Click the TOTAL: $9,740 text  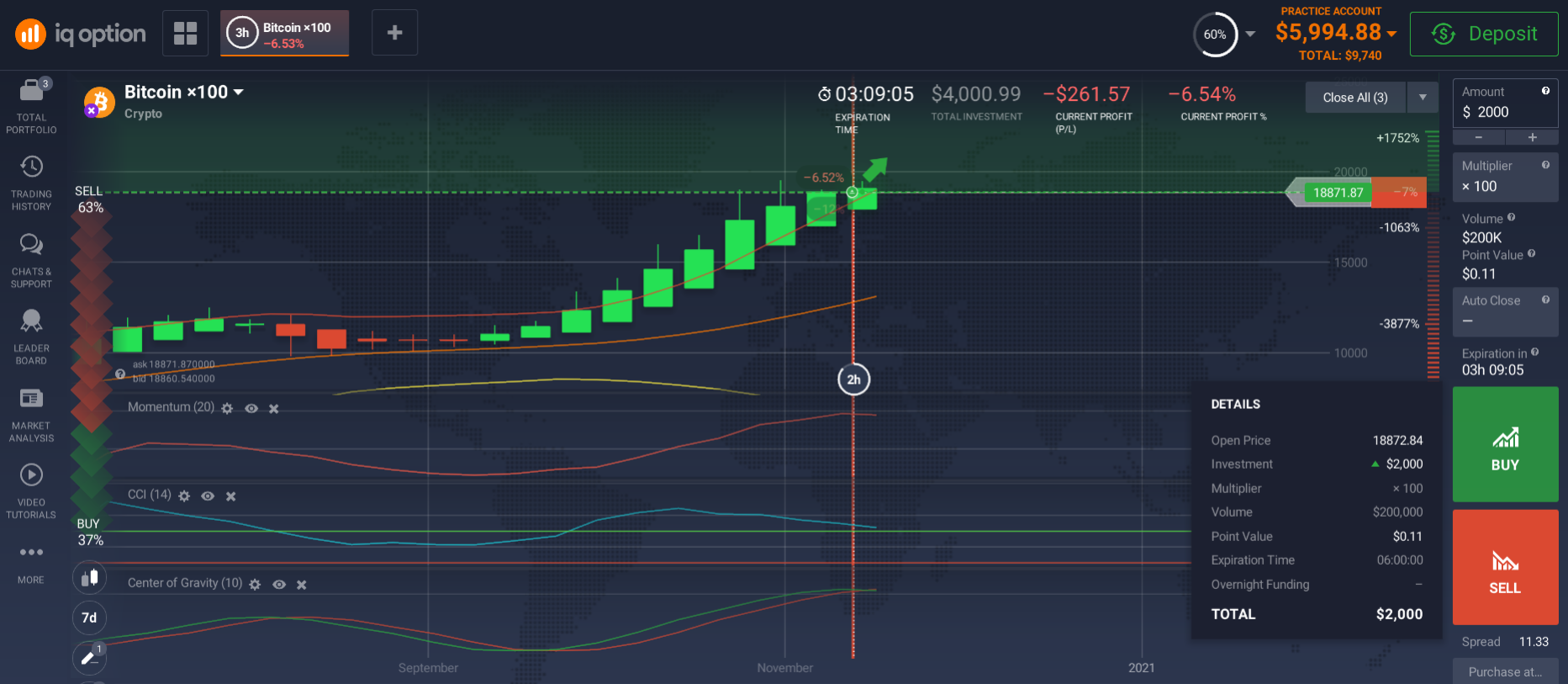pyautogui.click(x=1340, y=56)
